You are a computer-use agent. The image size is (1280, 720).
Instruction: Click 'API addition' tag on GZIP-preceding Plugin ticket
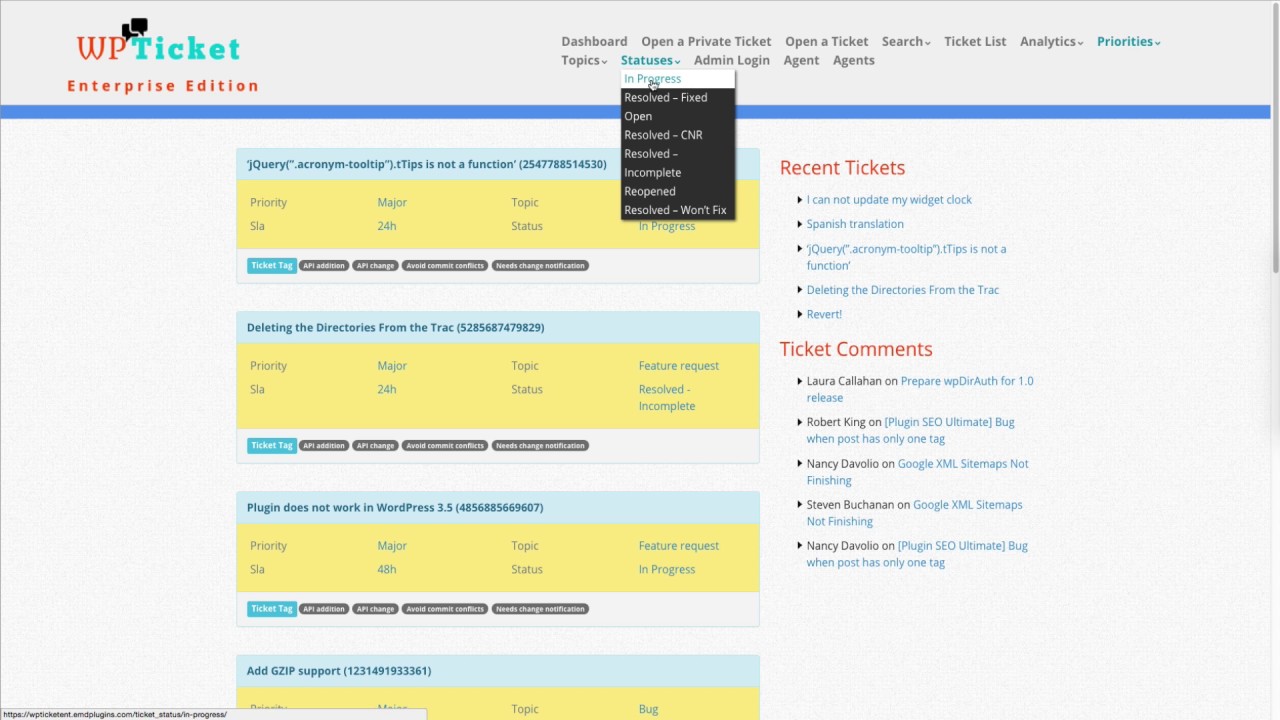324,609
